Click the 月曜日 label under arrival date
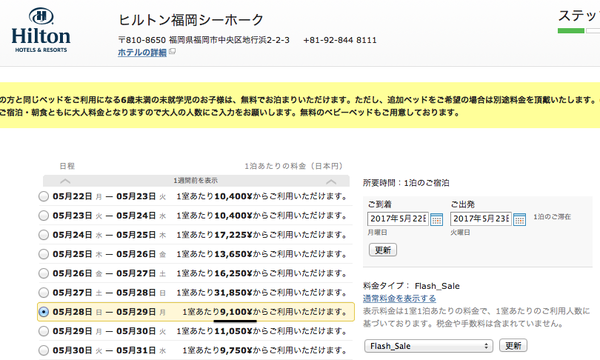Viewport: 600px width, 360px height. coord(377,233)
